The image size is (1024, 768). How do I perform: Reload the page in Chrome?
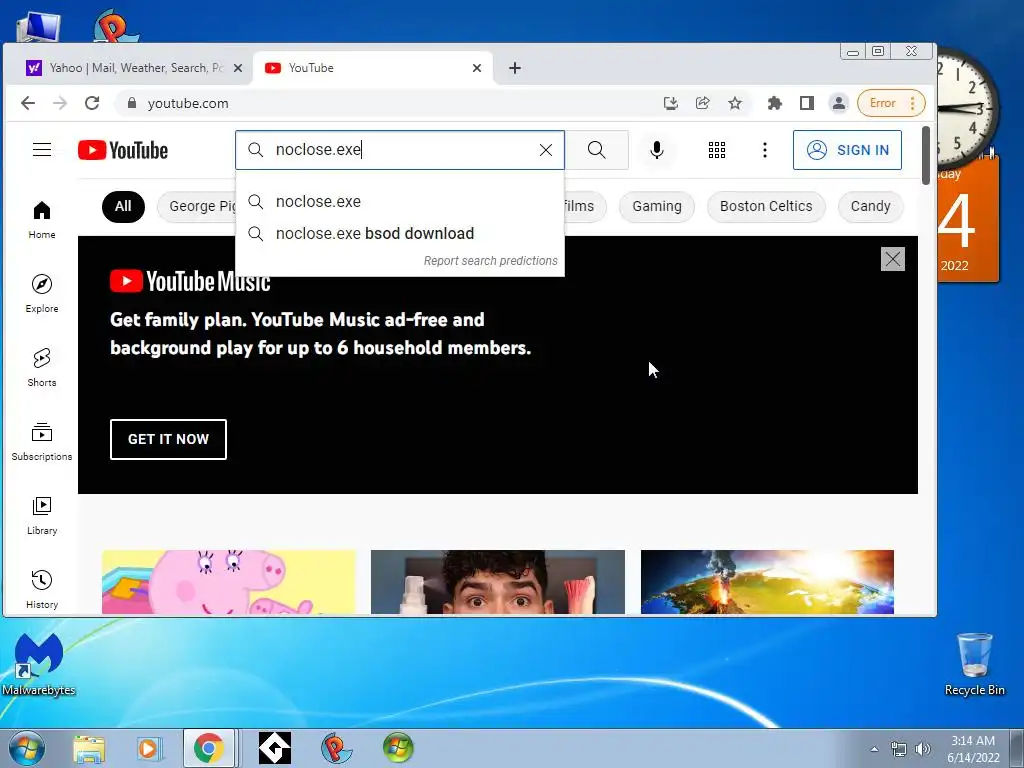(92, 103)
